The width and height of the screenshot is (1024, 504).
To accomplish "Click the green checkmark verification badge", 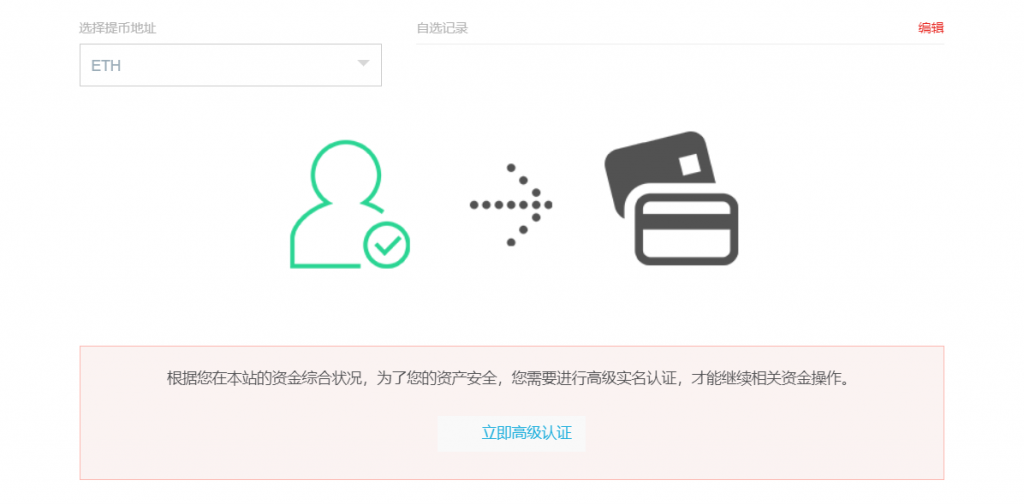I will click(x=386, y=245).
